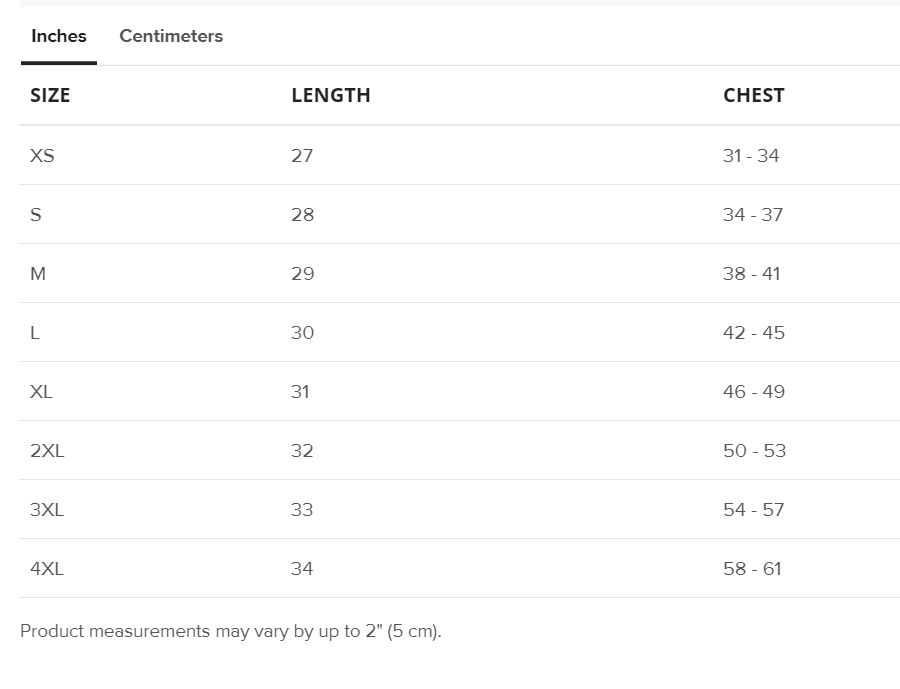Click the 58 - 61 chest value
The width and height of the screenshot is (900, 689).
click(752, 569)
